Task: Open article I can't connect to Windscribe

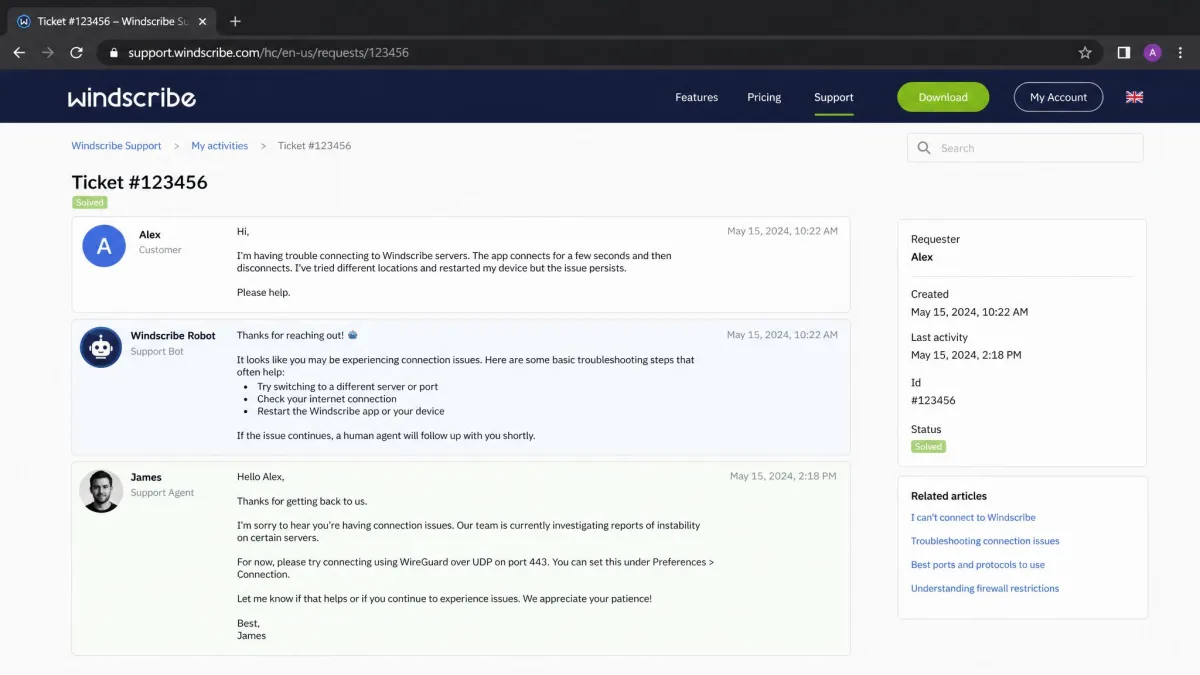Action: coord(973,517)
